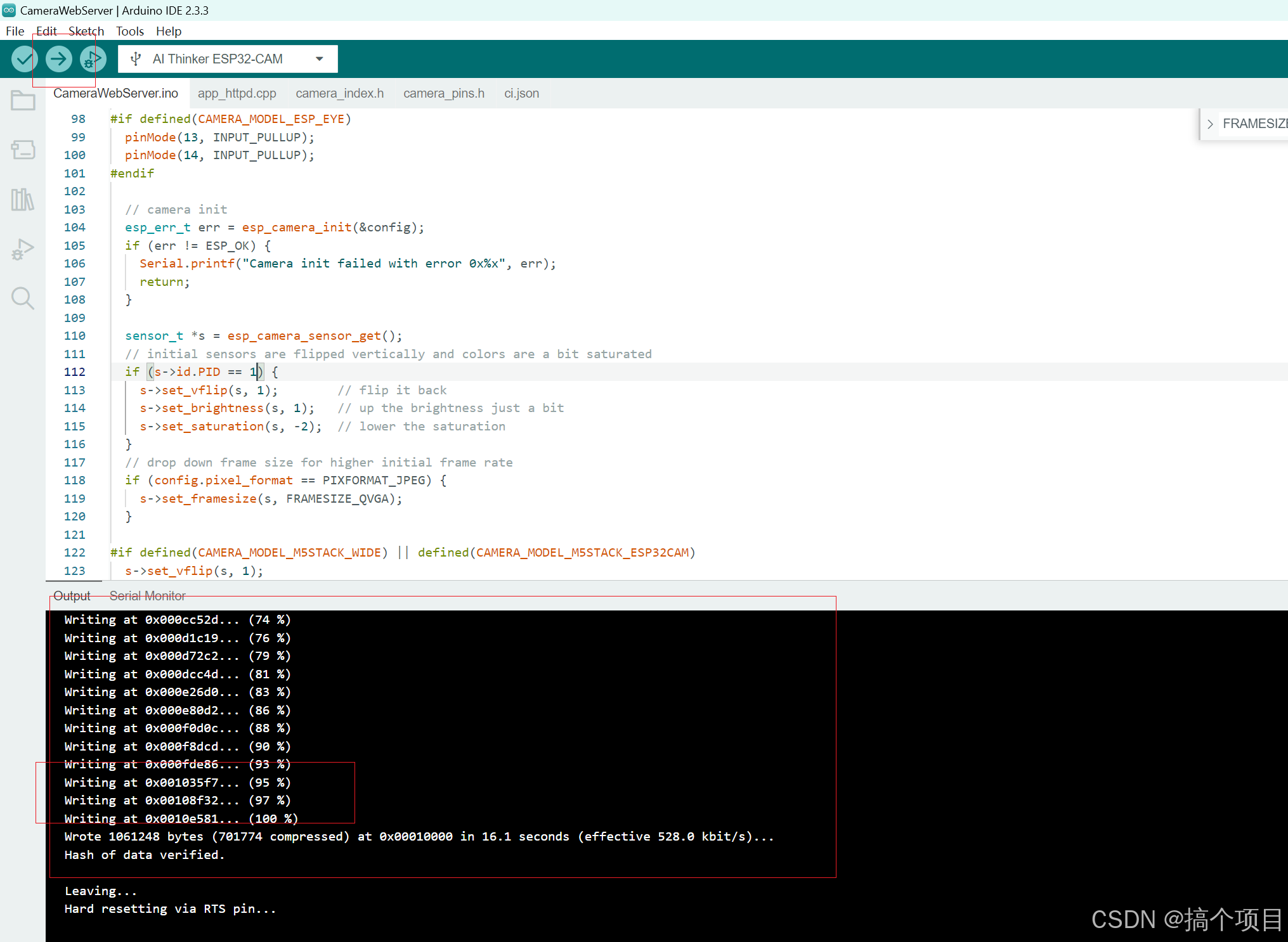This screenshot has height=942, width=1288.
Task: Open the Search magnifier sidebar icon
Action: pyautogui.click(x=23, y=298)
